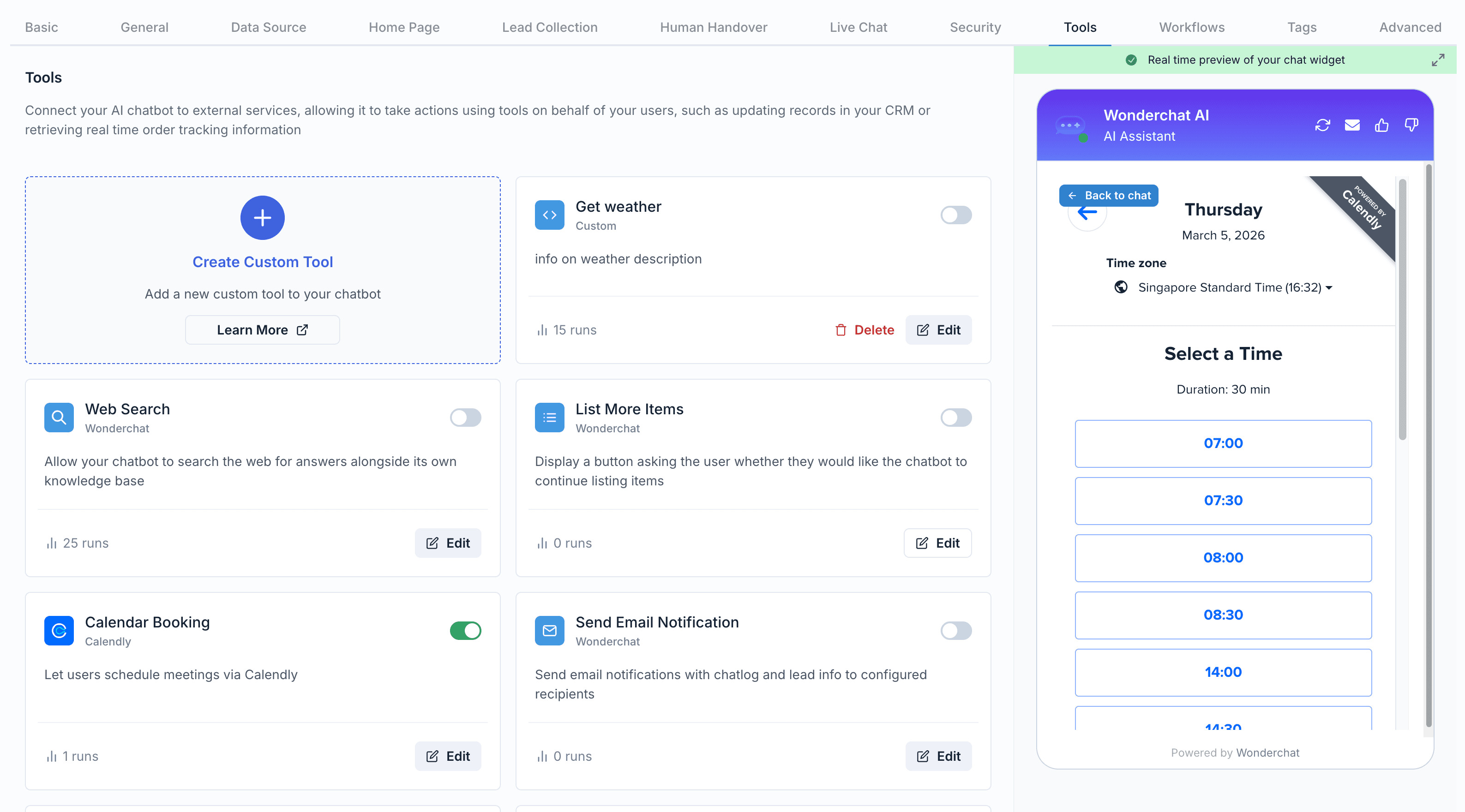
Task: Enable the Get weather toggle
Action: coord(955,215)
